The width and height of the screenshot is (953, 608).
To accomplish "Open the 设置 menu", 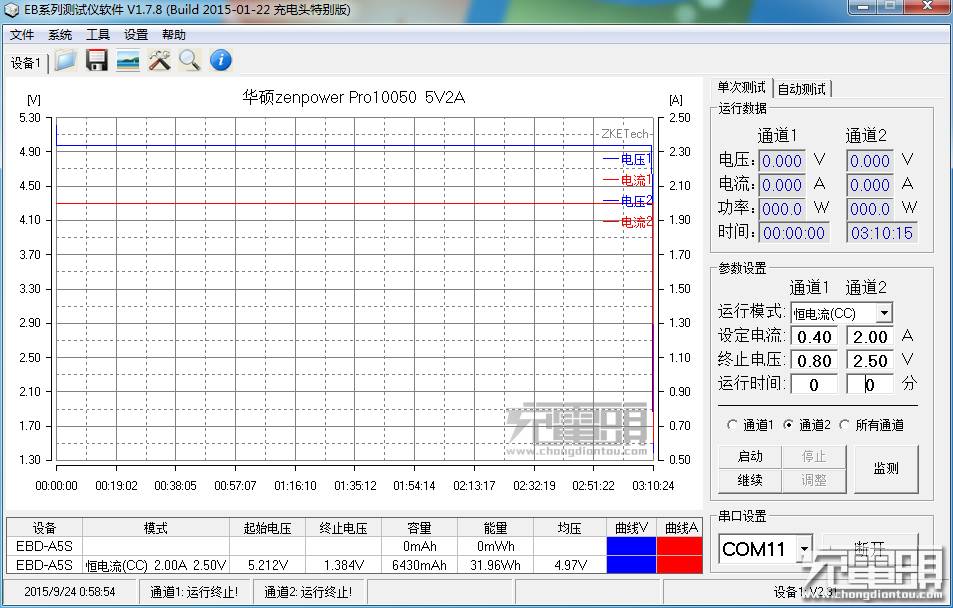I will click(x=136, y=35).
